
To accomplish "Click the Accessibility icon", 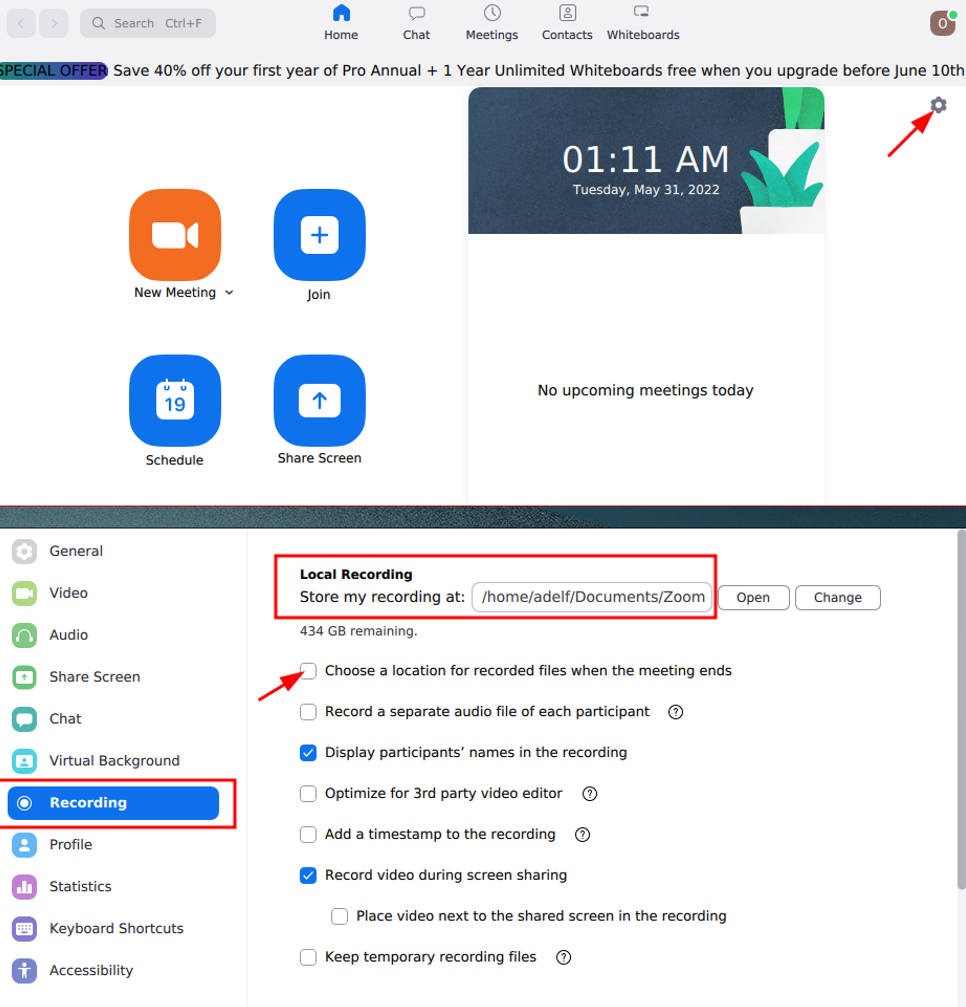I will 24,970.
